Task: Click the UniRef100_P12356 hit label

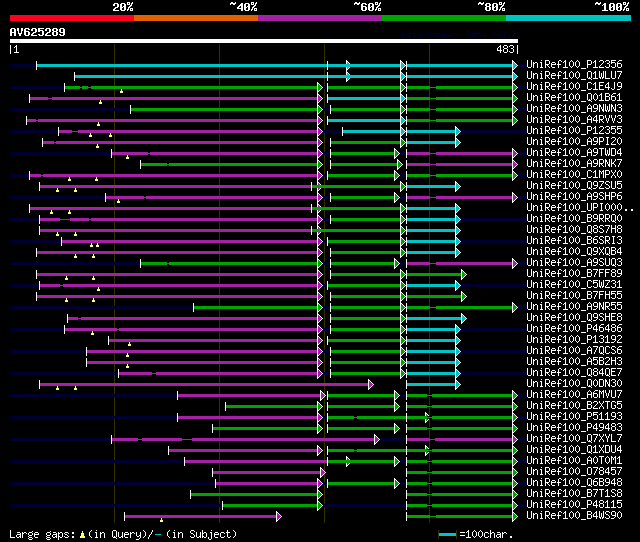Action: [x=574, y=64]
